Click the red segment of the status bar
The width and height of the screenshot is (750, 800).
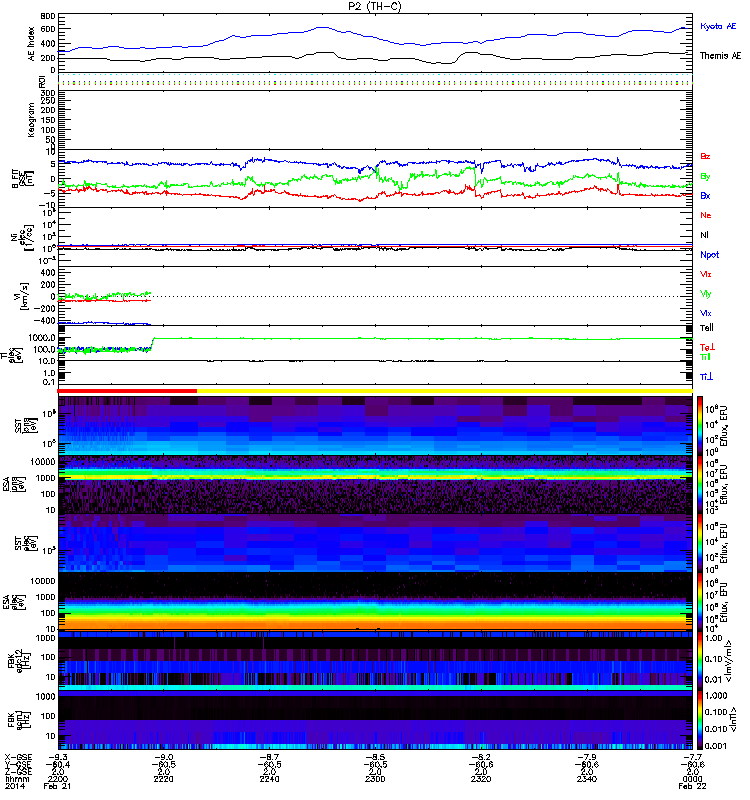point(127,391)
